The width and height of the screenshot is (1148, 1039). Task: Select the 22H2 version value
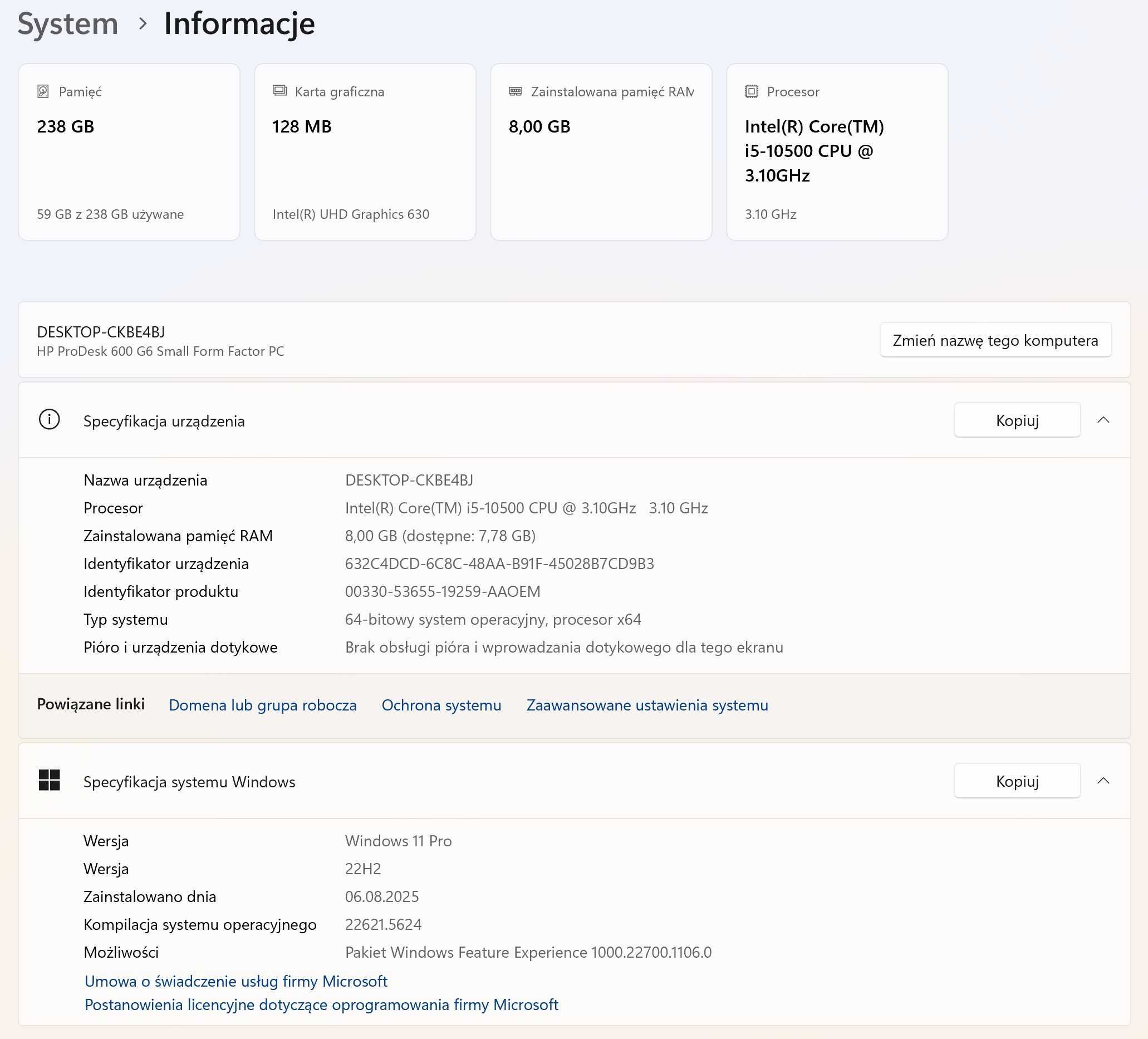[363, 869]
